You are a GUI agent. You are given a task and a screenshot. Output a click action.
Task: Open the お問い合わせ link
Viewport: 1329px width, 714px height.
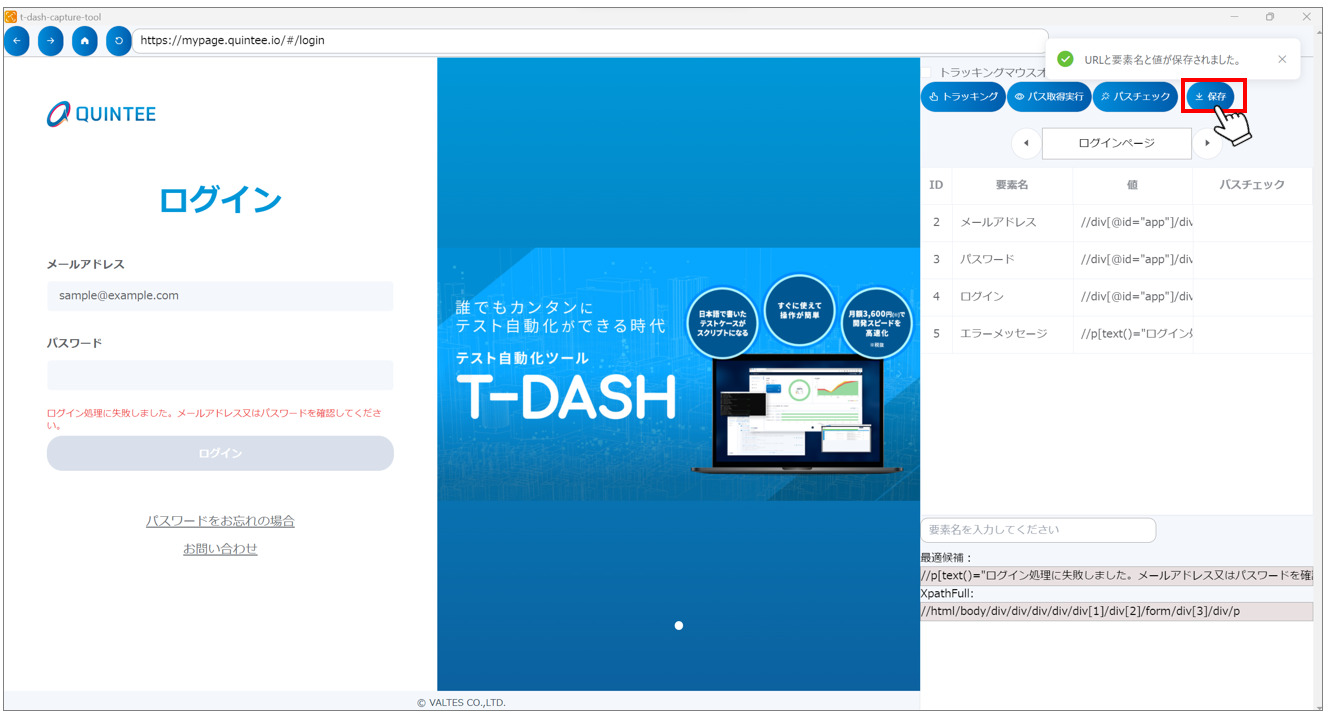220,549
